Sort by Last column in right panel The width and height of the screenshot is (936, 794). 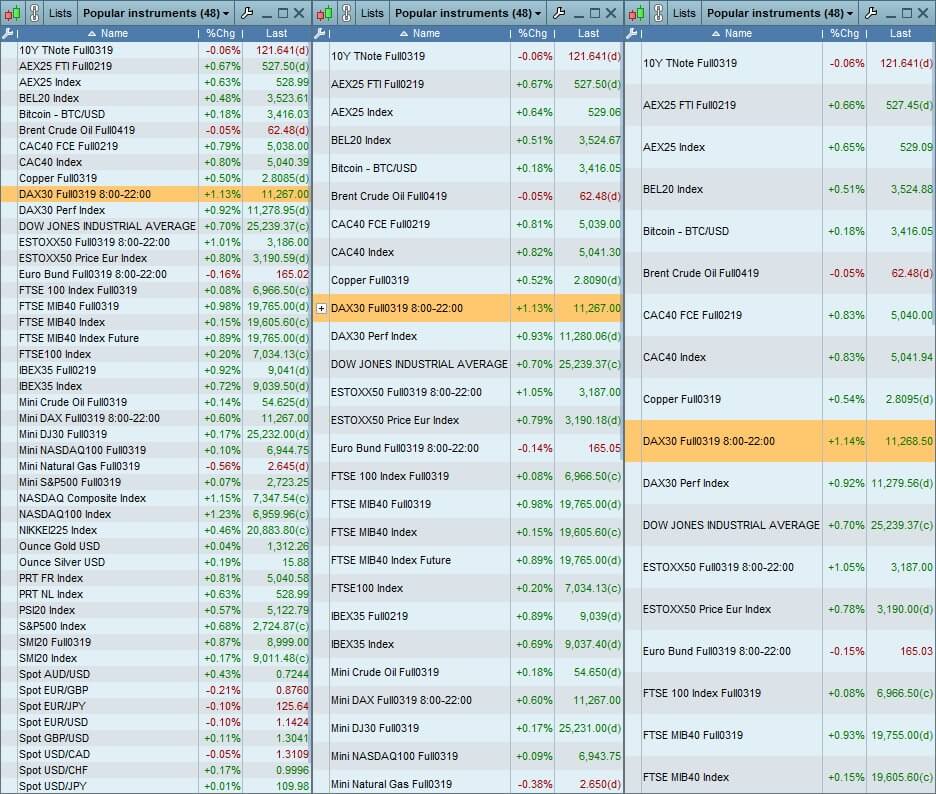tap(900, 33)
